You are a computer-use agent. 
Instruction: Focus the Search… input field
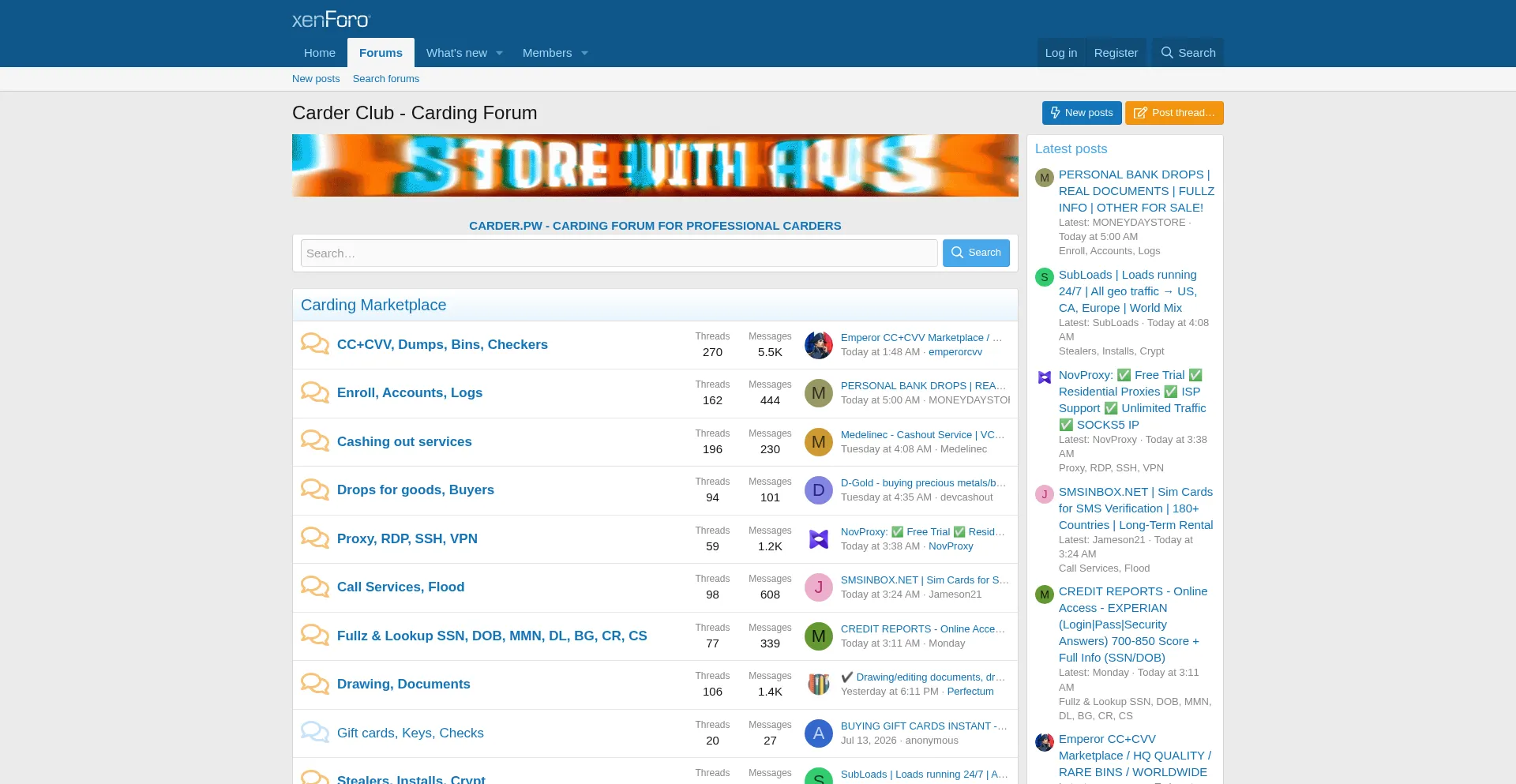[619, 253]
